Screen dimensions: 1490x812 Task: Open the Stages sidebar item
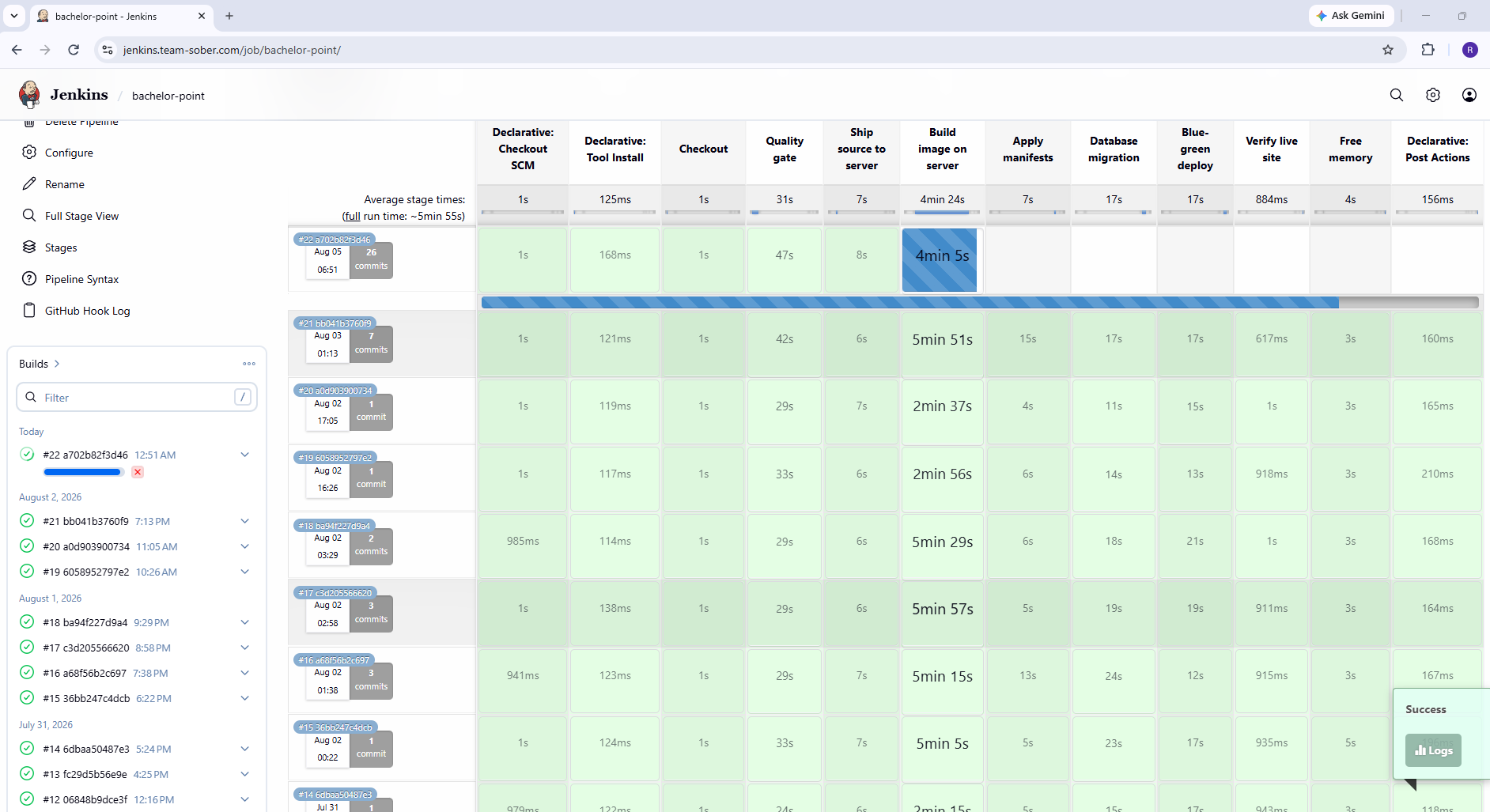(61, 247)
